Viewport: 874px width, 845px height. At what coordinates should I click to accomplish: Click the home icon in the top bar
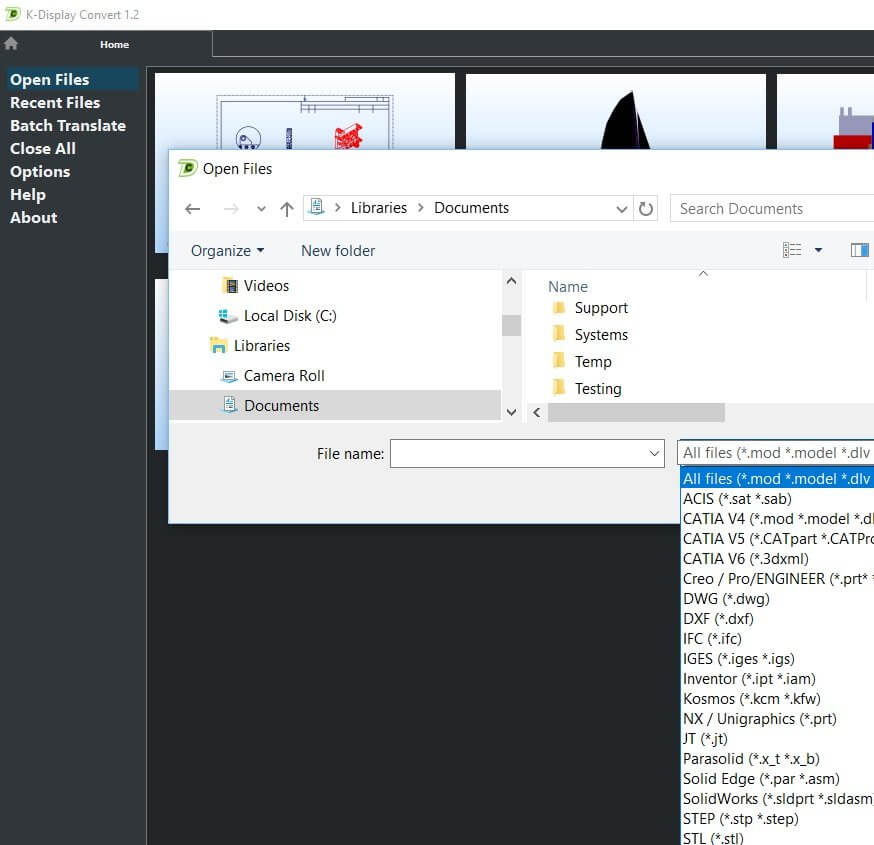(11, 43)
